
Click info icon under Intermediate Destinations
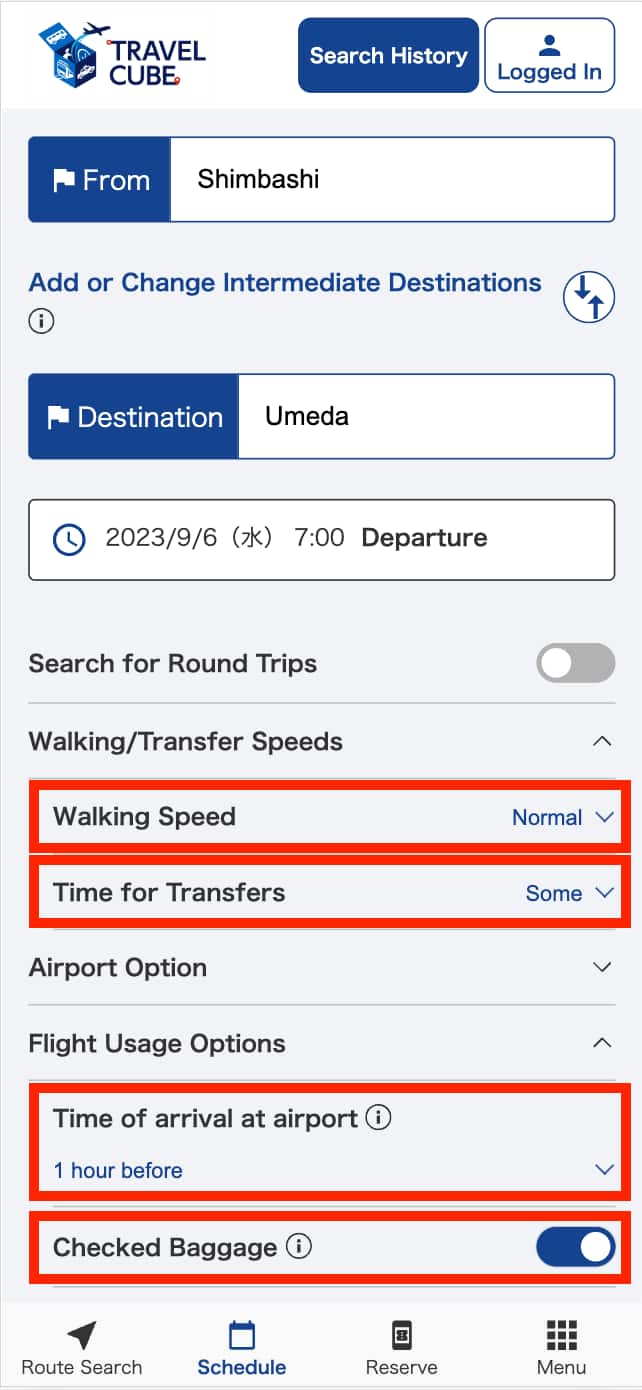point(41,321)
